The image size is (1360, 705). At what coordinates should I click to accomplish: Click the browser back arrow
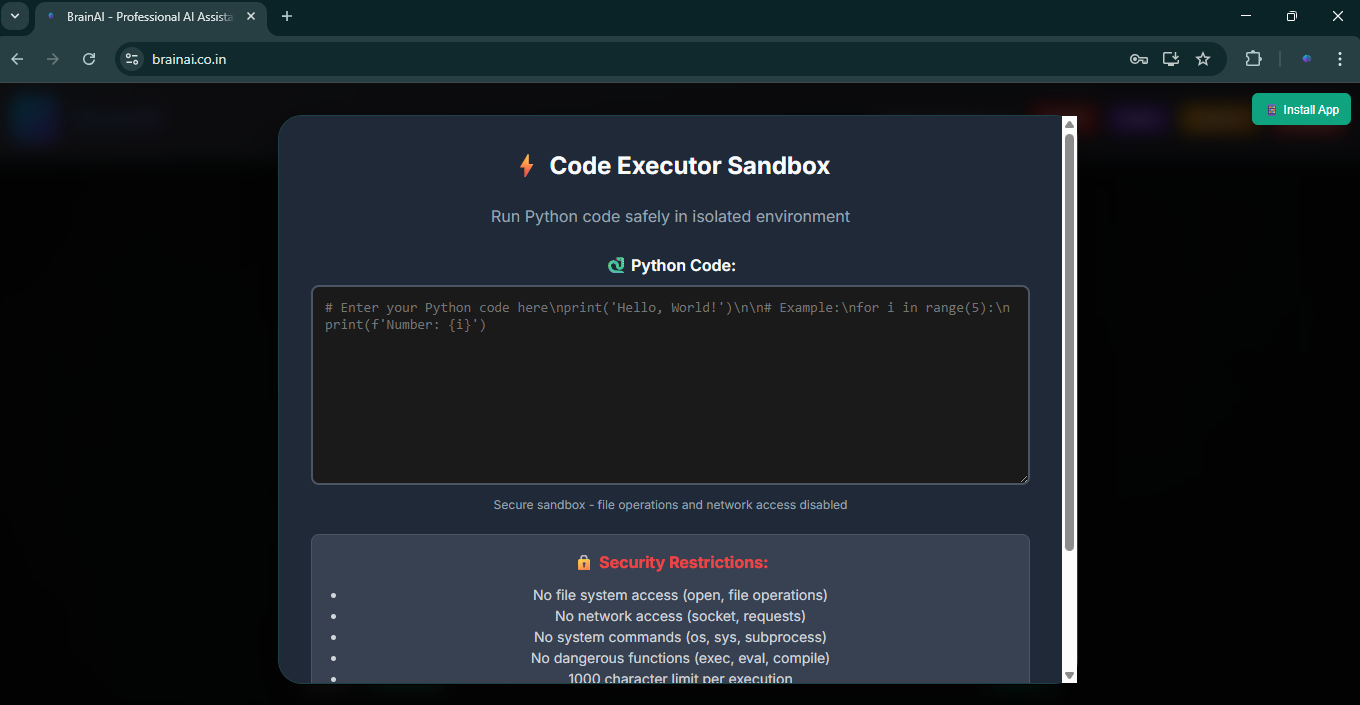(x=17, y=59)
